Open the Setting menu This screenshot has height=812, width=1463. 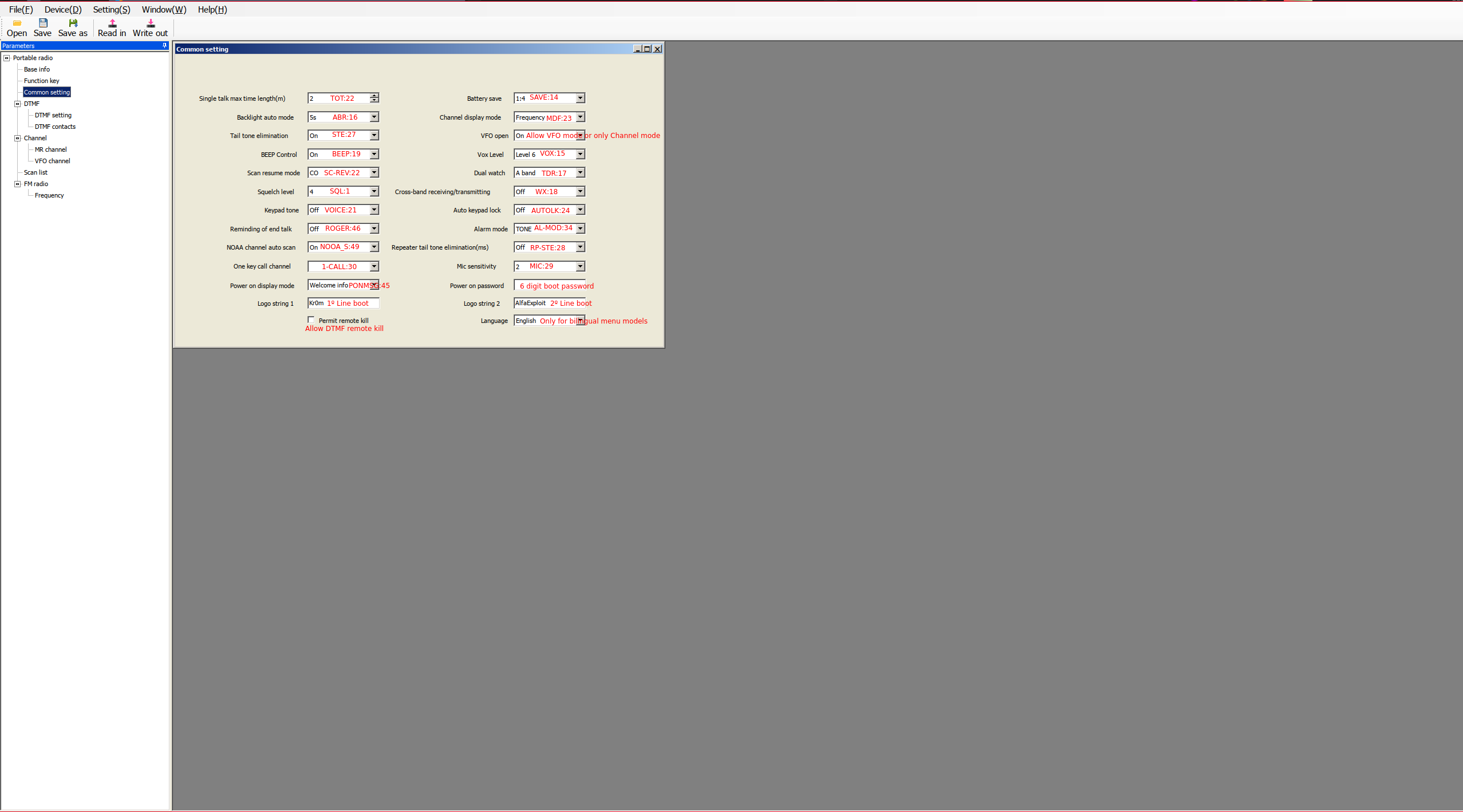coord(112,9)
